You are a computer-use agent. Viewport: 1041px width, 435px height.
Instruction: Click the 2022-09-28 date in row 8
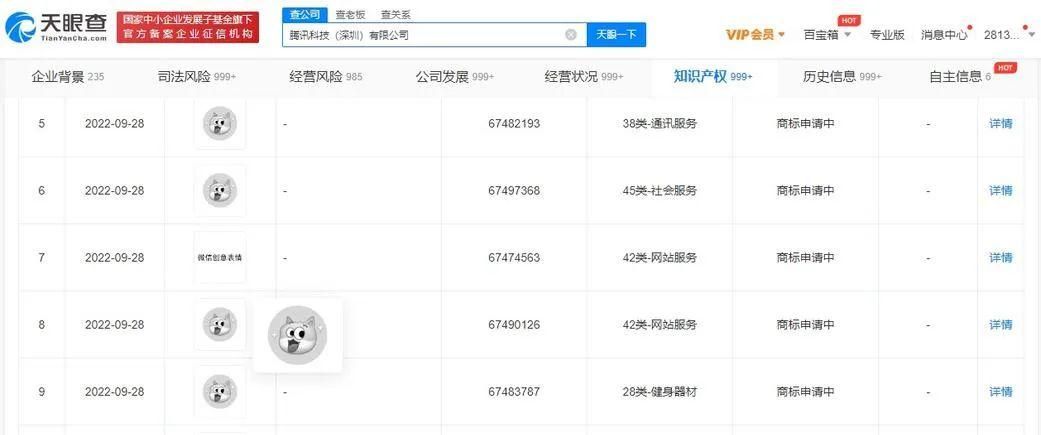114,325
